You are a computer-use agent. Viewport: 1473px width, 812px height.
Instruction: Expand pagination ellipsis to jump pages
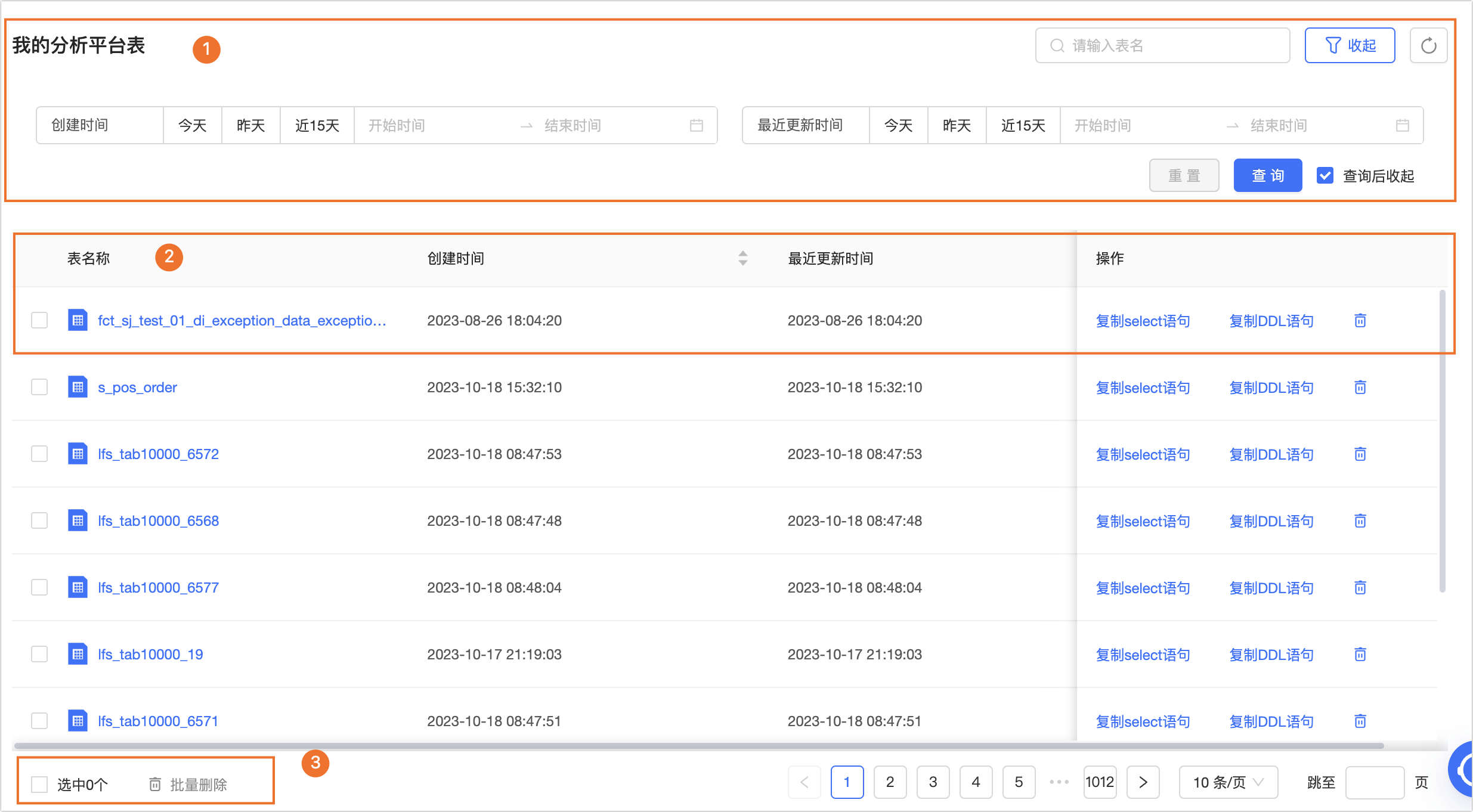[1059, 782]
